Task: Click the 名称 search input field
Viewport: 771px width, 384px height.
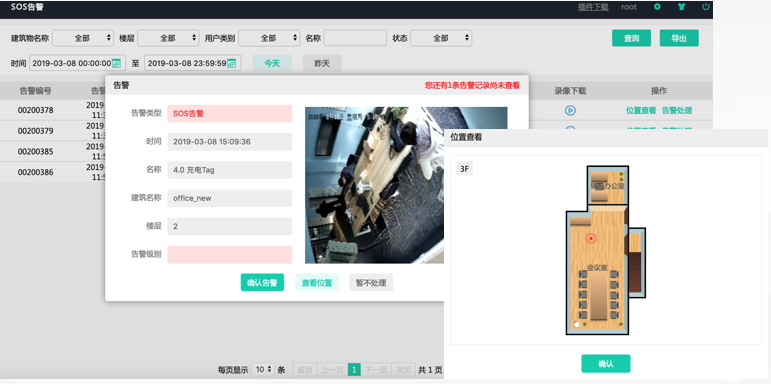Action: pos(355,38)
